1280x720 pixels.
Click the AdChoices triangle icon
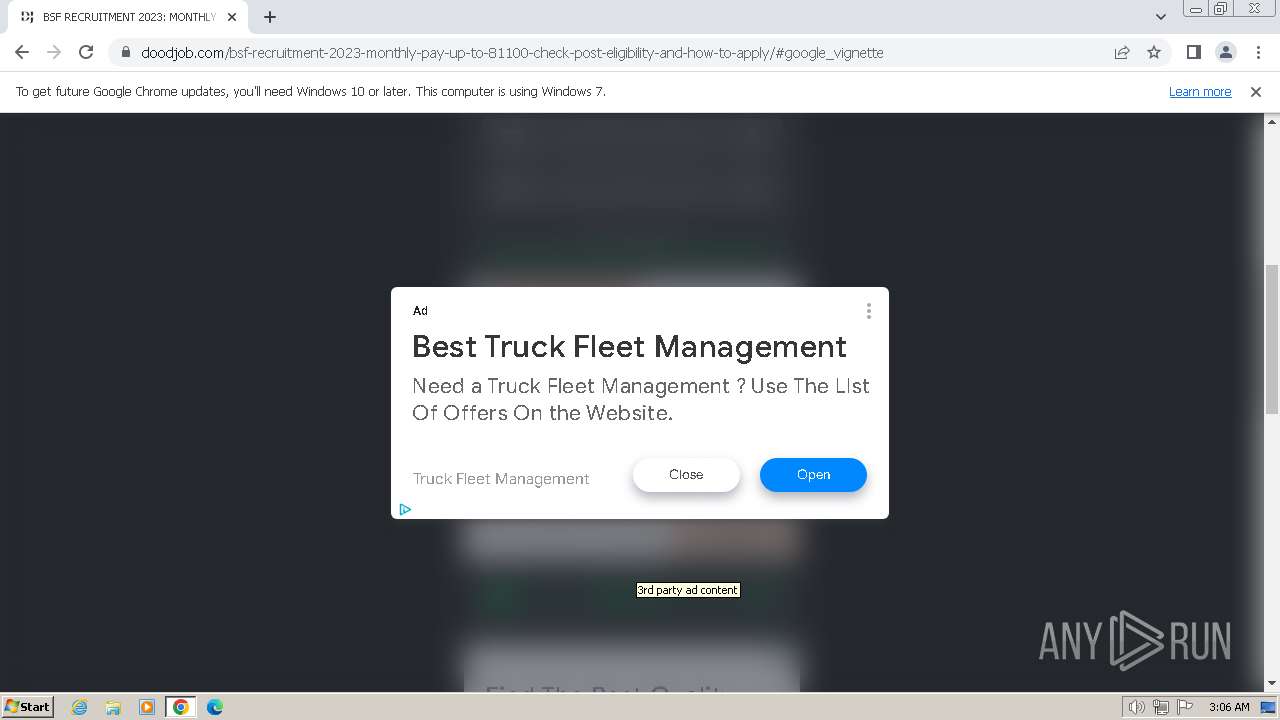click(405, 509)
